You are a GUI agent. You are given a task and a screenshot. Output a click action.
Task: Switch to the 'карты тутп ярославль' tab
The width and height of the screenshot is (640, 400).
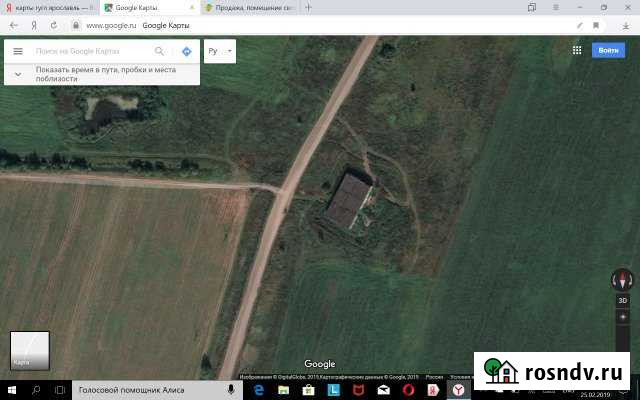point(48,7)
